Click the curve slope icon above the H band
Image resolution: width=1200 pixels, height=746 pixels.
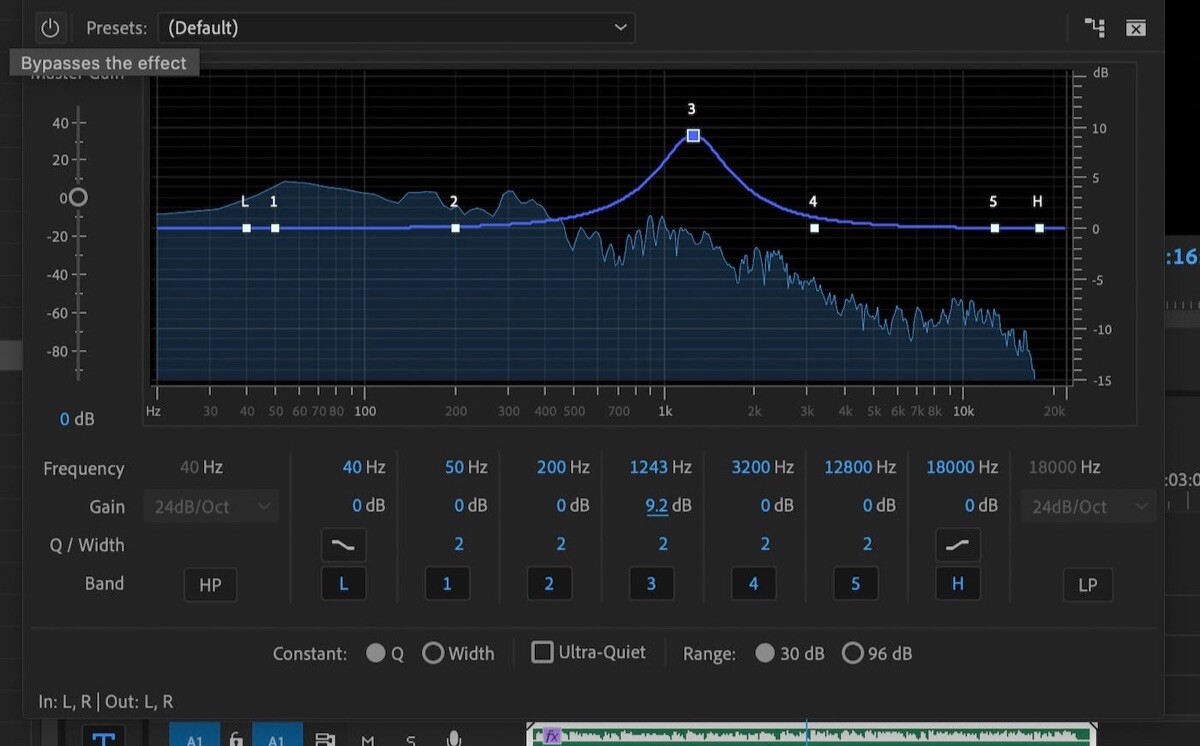[x=957, y=545]
